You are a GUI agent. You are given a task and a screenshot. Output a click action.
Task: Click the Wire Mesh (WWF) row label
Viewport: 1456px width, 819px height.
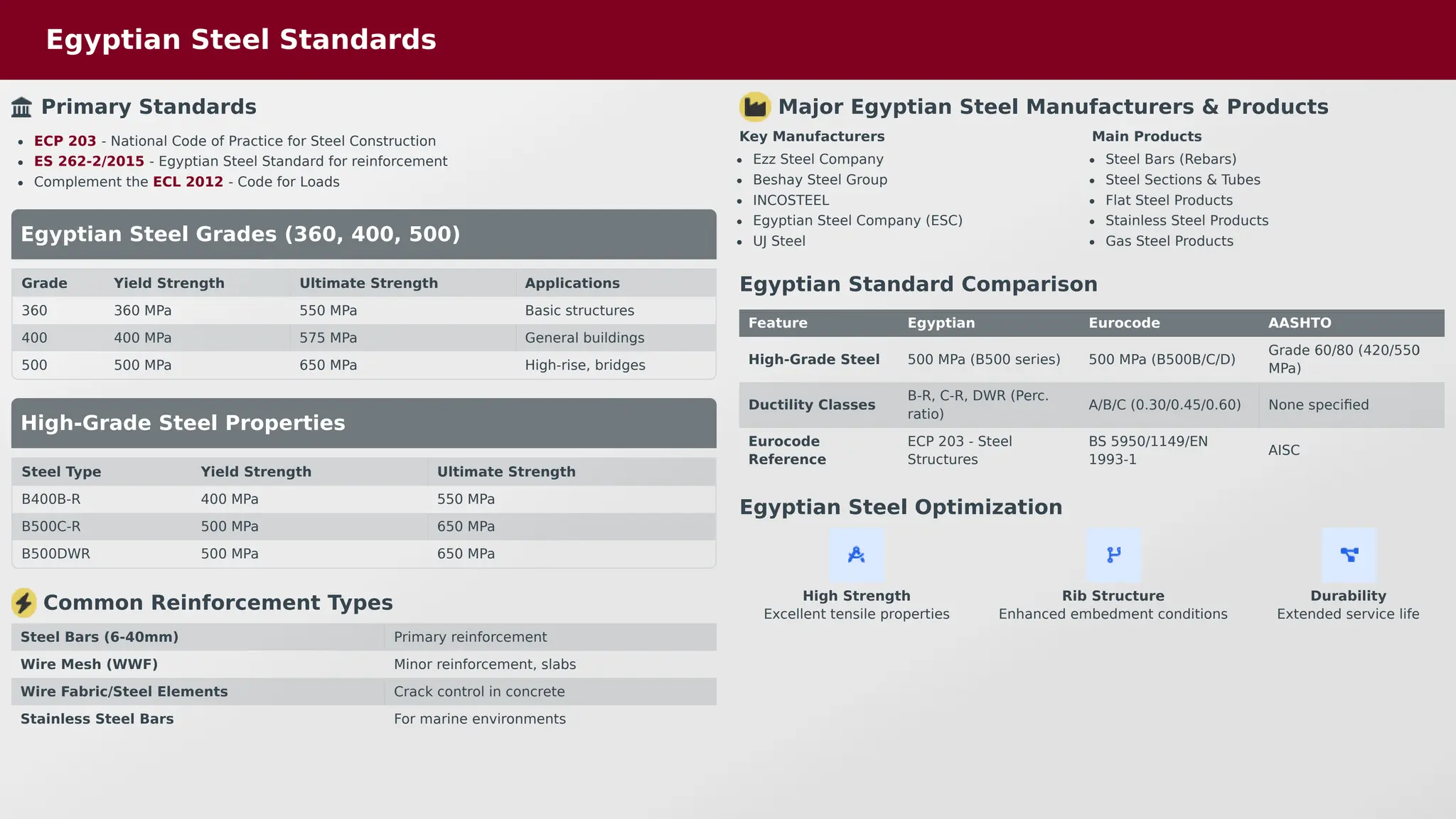[90, 665]
